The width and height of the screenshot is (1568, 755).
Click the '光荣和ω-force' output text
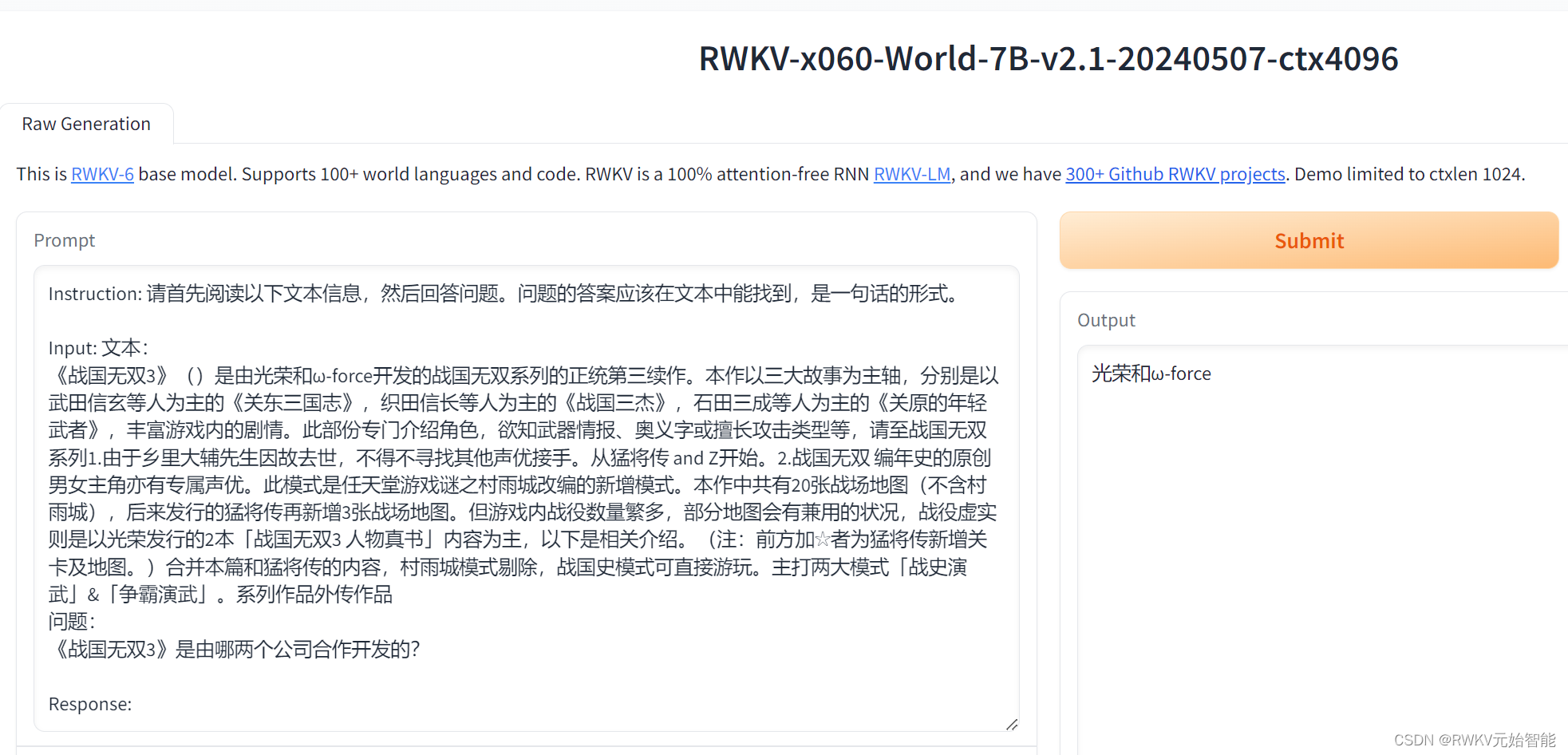(x=1151, y=374)
